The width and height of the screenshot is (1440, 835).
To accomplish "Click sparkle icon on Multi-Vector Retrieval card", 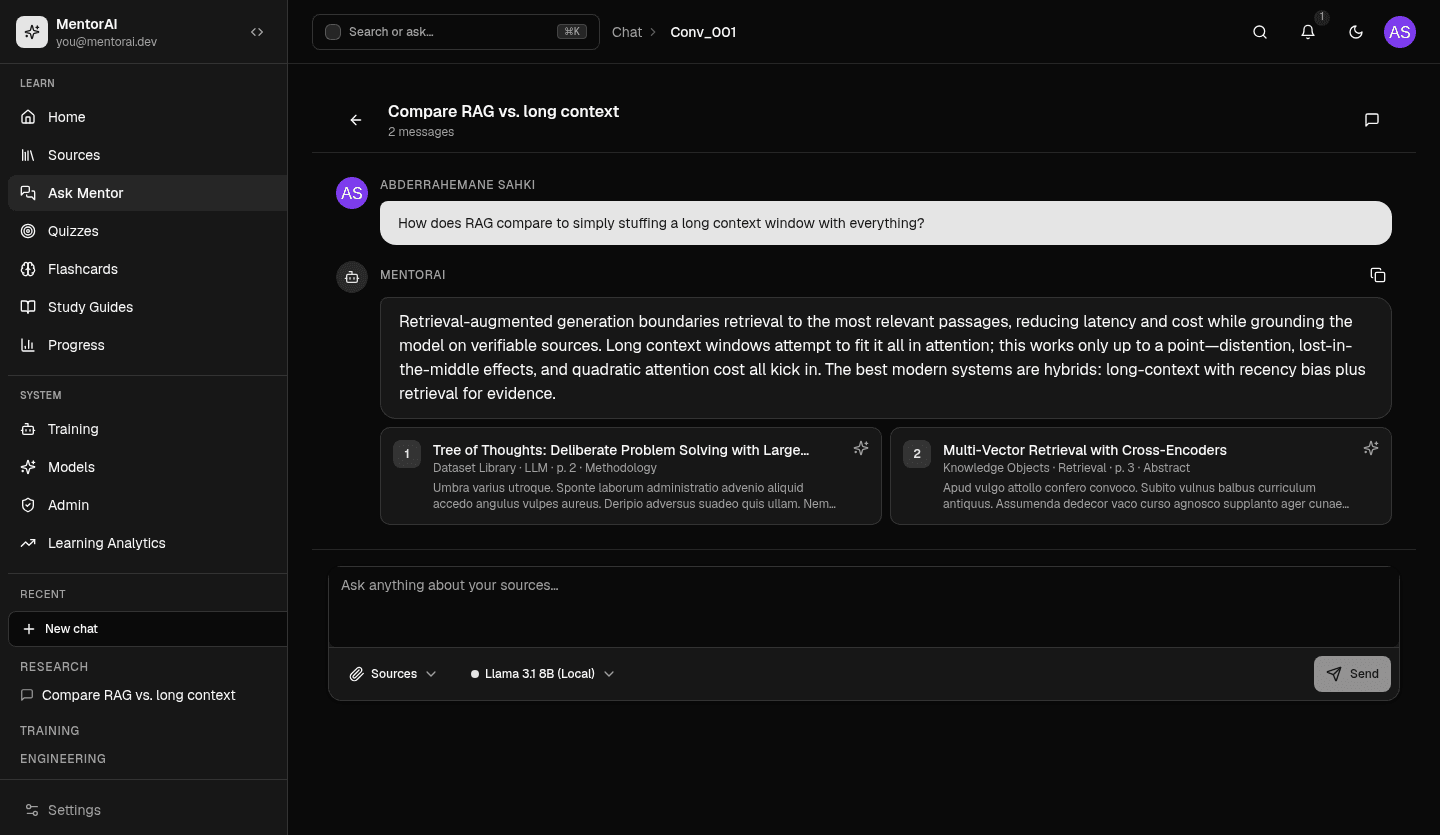I will 1371,449.
